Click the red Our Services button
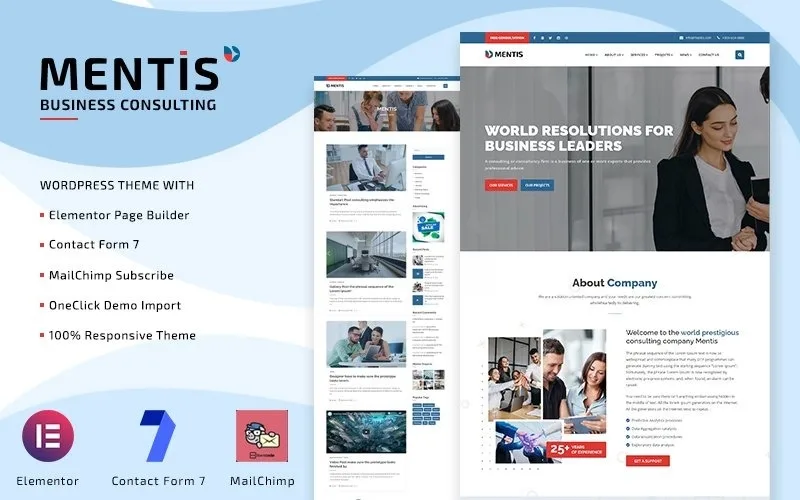This screenshot has height=500, width=800. pos(501,185)
